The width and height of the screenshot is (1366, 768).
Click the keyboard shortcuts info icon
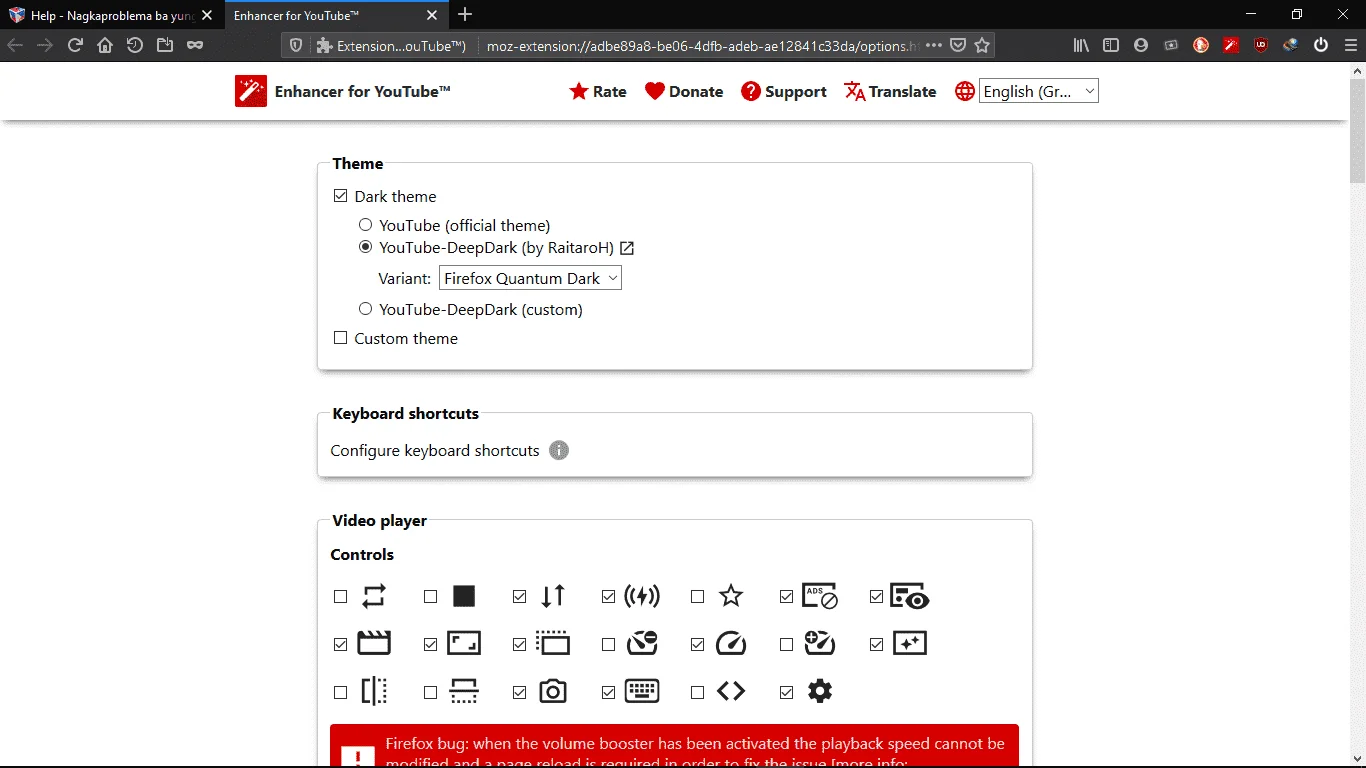tap(559, 450)
